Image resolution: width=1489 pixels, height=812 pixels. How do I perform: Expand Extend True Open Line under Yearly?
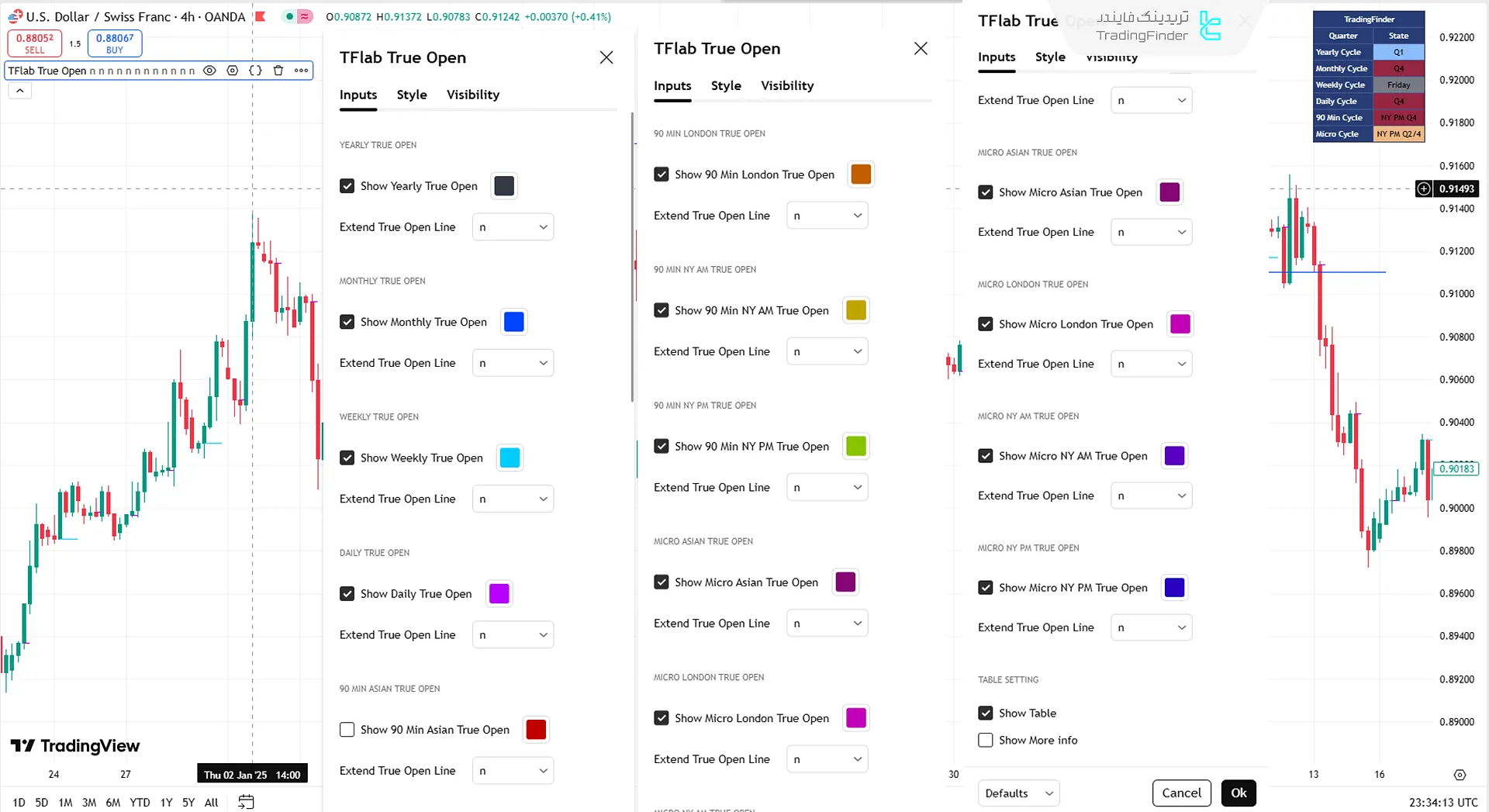pos(513,227)
